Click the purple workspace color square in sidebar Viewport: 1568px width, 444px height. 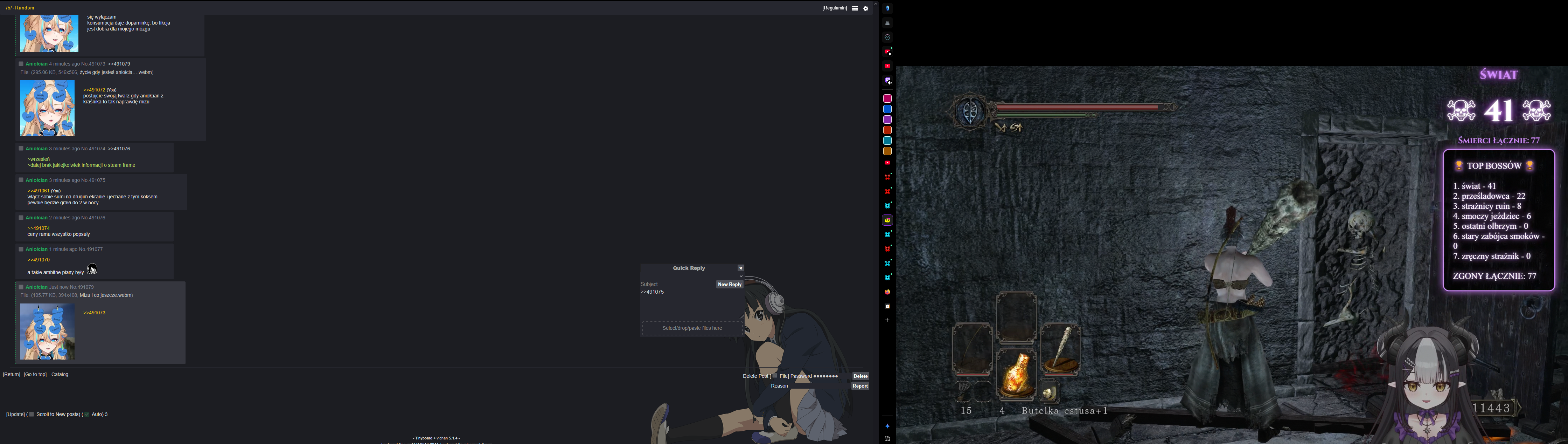tap(887, 120)
